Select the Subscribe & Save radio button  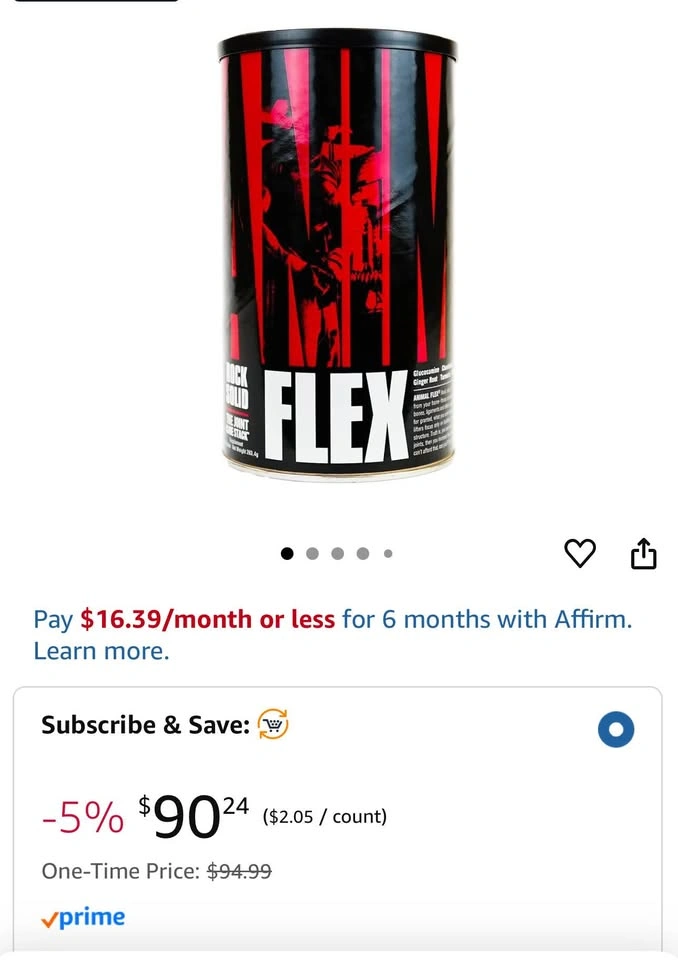click(x=616, y=729)
